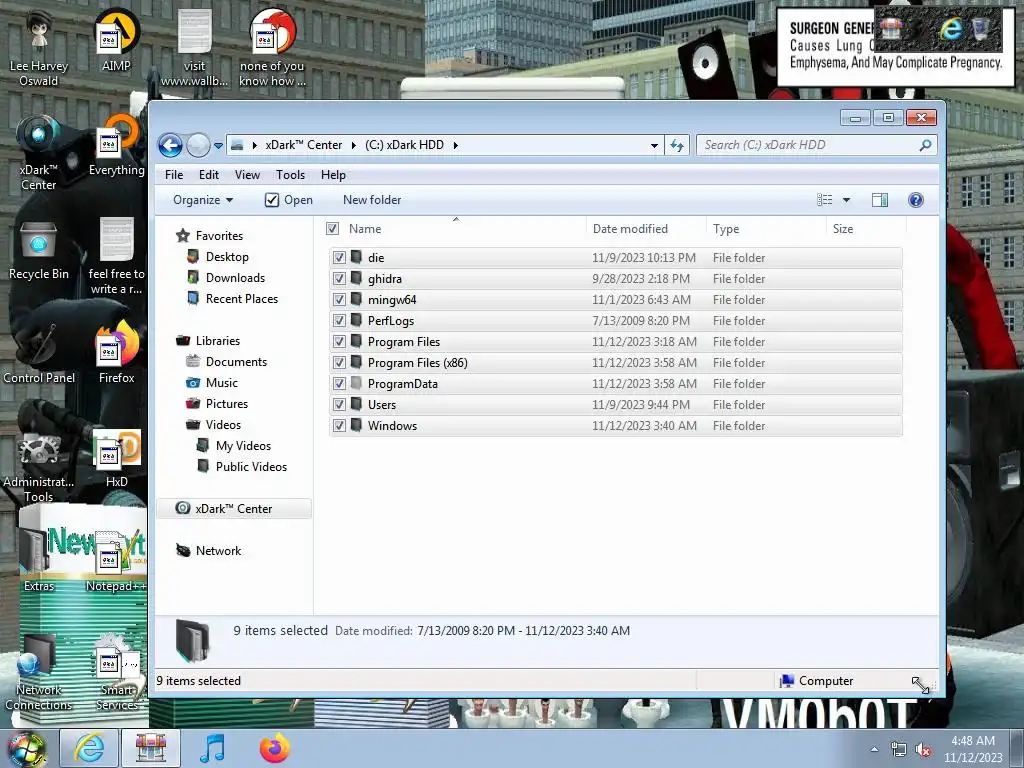This screenshot has height=768, width=1024.
Task: Click the New folder button
Action: 372,200
